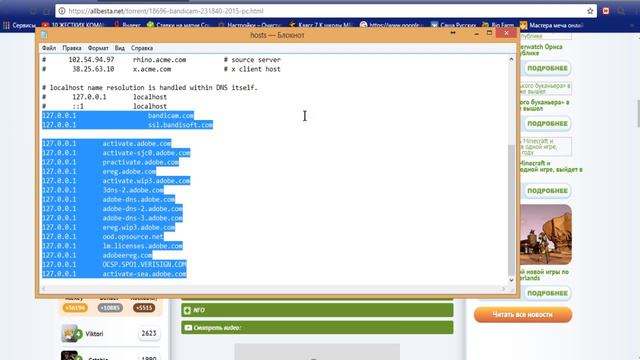Click the NFO icon on the green bar
This screenshot has width=640, height=360.
tap(187, 310)
